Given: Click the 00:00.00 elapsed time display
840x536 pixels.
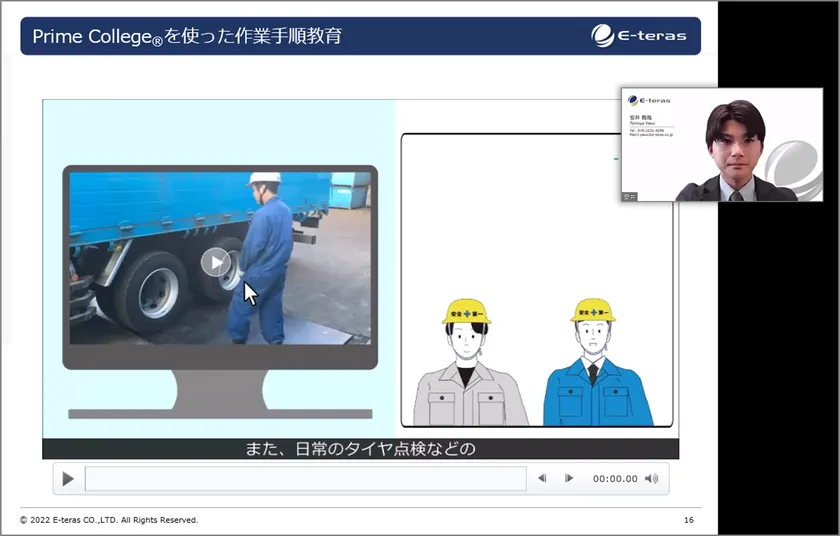Looking at the screenshot, I should (615, 479).
